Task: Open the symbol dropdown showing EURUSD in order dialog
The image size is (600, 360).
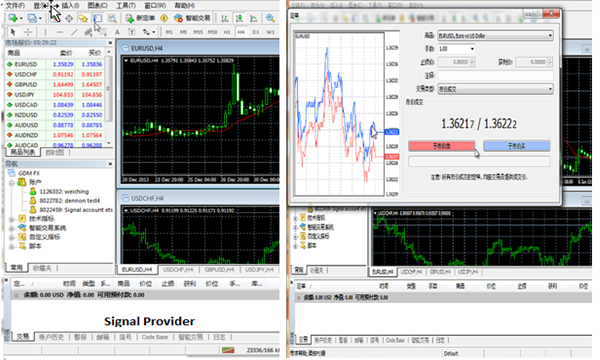Action: coord(496,36)
